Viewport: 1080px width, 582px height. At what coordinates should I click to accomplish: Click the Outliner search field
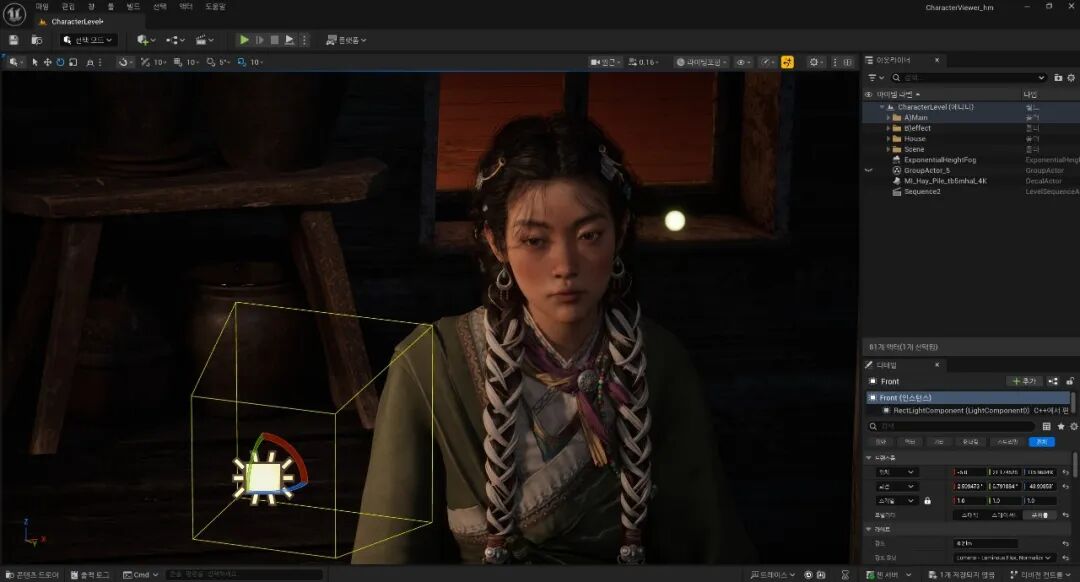(x=968, y=78)
